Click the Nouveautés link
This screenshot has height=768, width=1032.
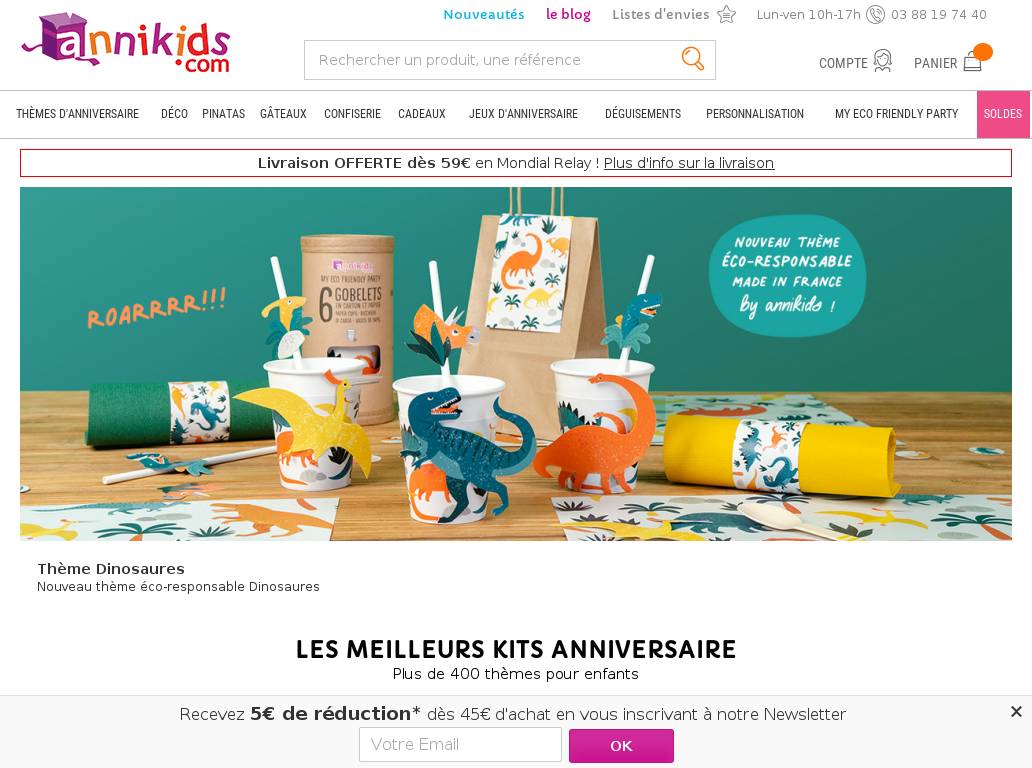pos(484,14)
